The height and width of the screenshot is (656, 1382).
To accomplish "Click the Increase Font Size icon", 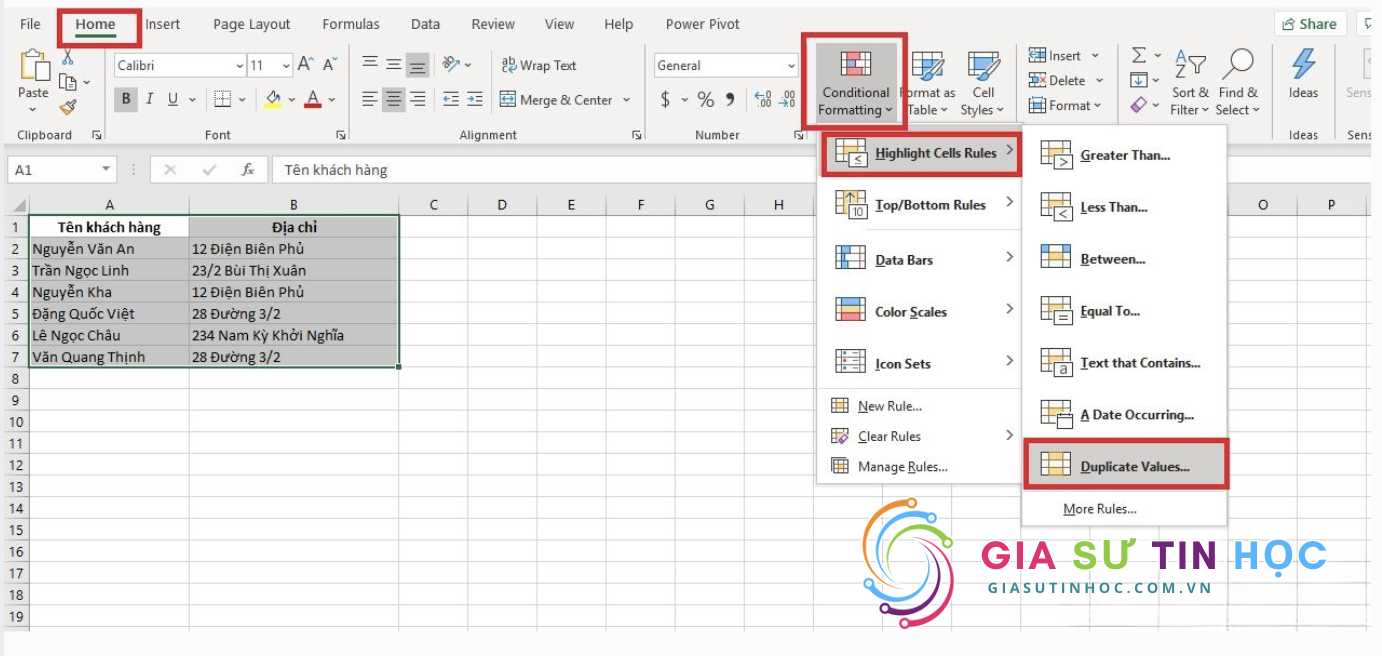I will tap(306, 65).
